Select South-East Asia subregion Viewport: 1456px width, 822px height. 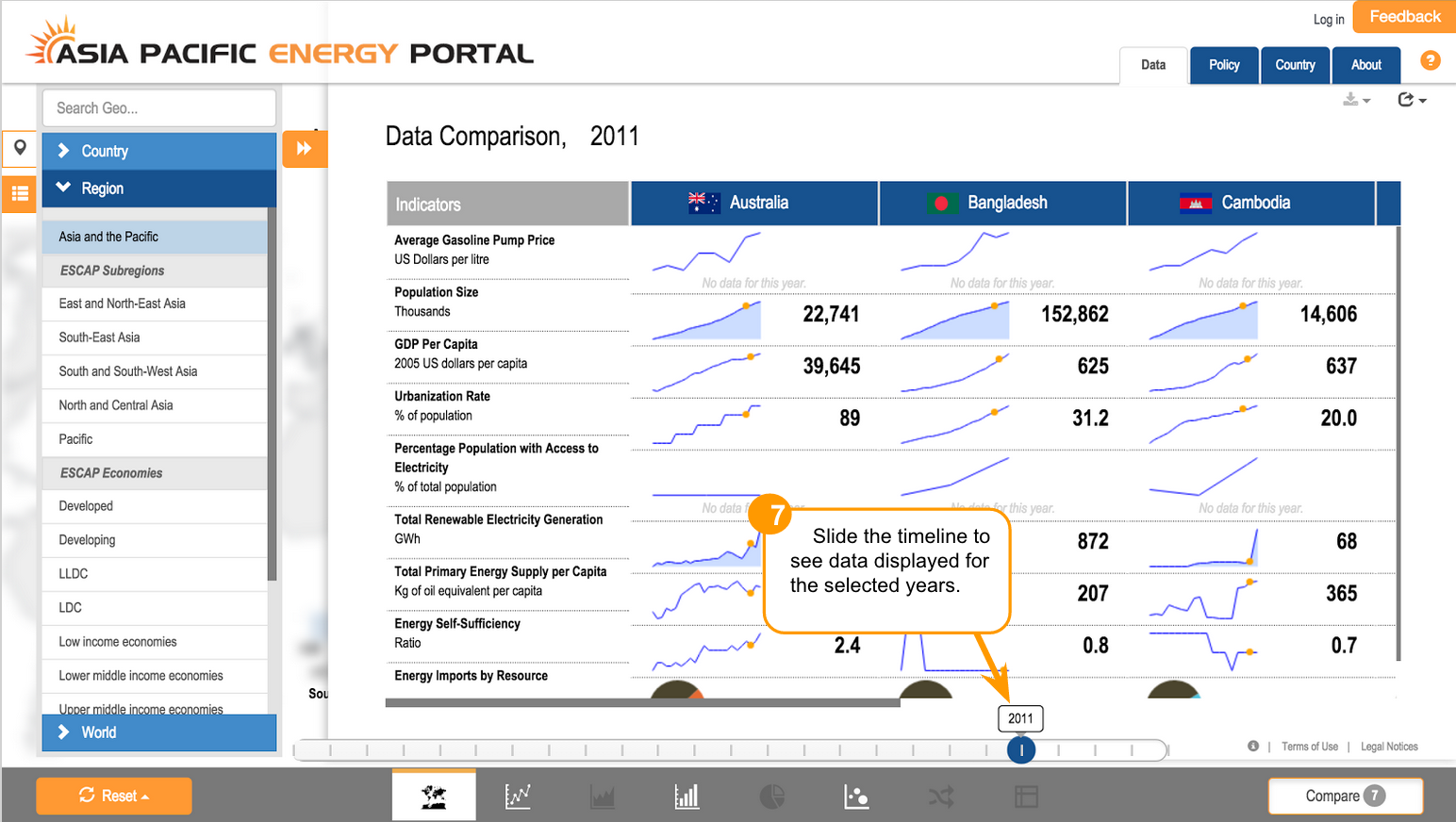tap(99, 337)
